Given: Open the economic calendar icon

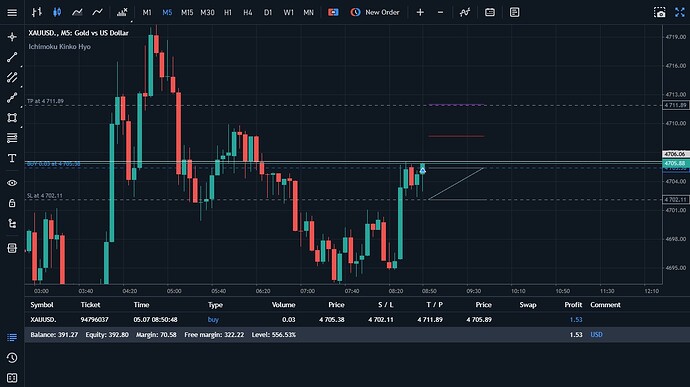Looking at the screenshot, I should tap(490, 12).
